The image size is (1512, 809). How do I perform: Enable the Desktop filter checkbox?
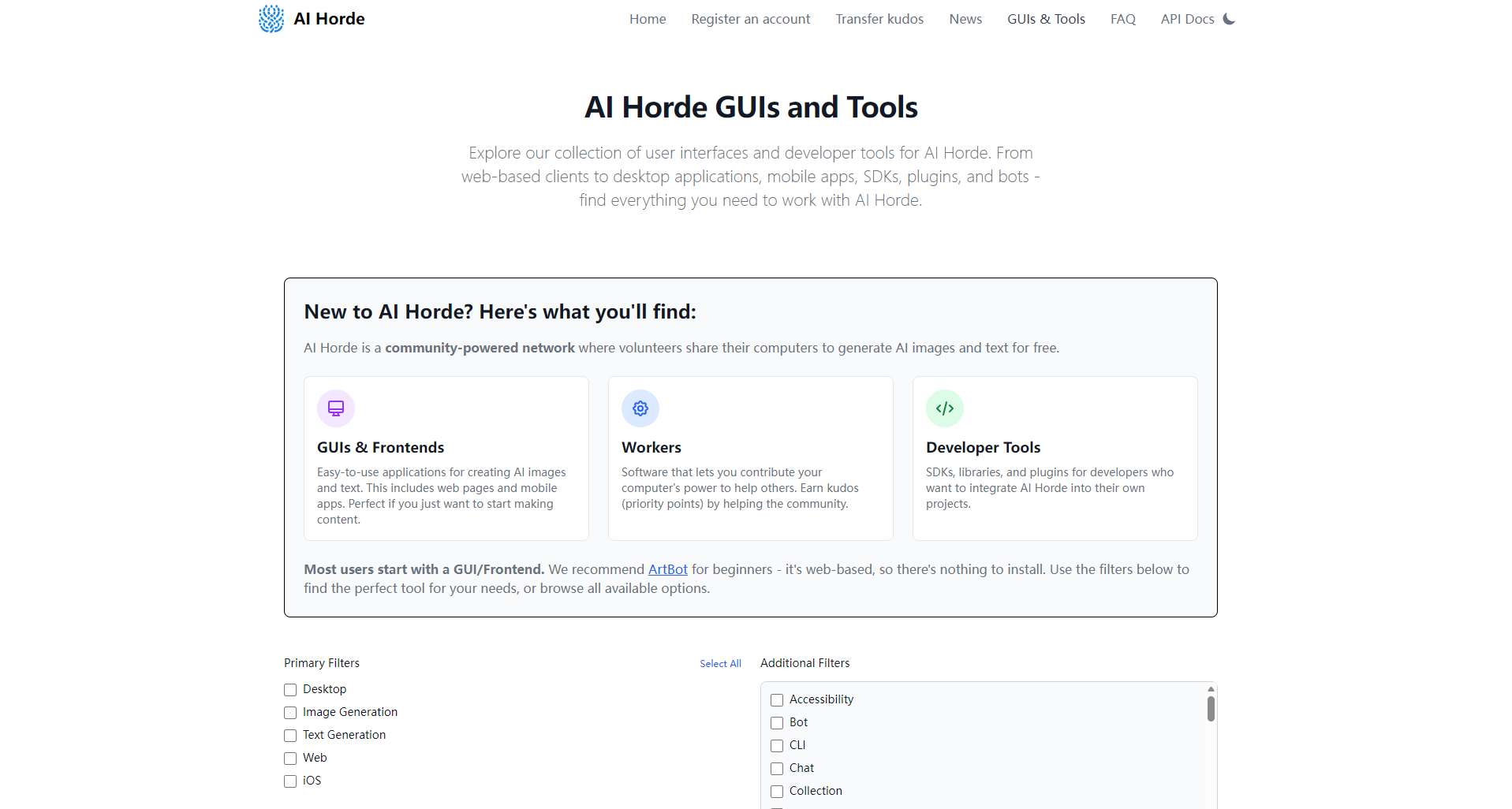(290, 690)
